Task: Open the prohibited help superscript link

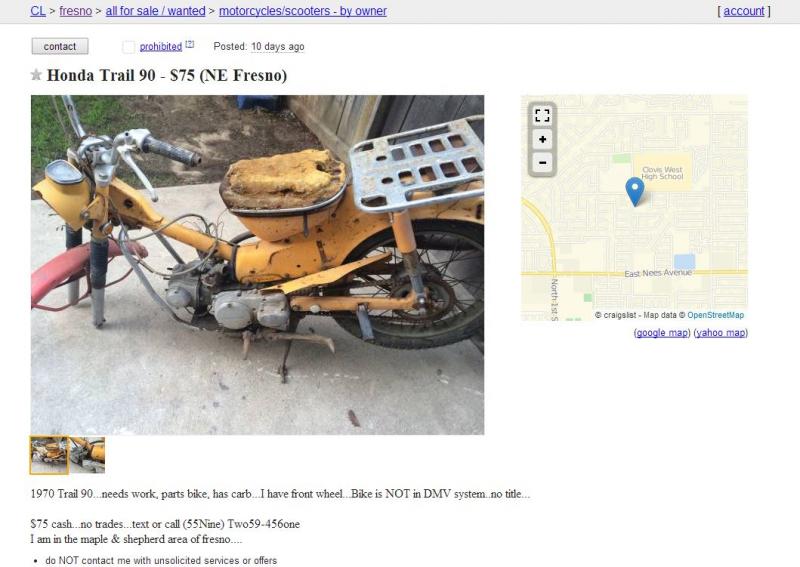Action: (189, 44)
